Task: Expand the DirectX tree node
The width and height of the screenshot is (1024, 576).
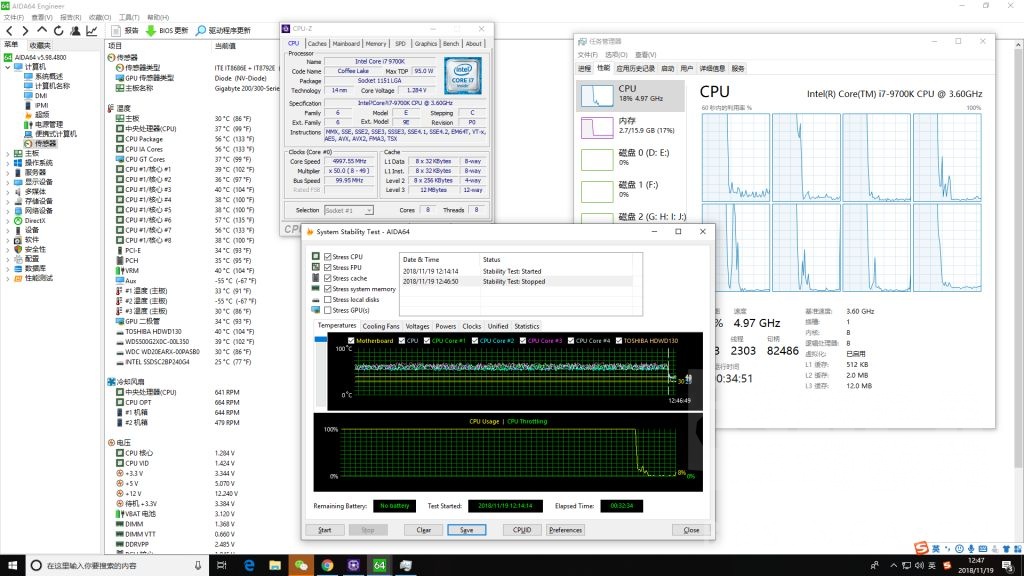Action: (8, 221)
